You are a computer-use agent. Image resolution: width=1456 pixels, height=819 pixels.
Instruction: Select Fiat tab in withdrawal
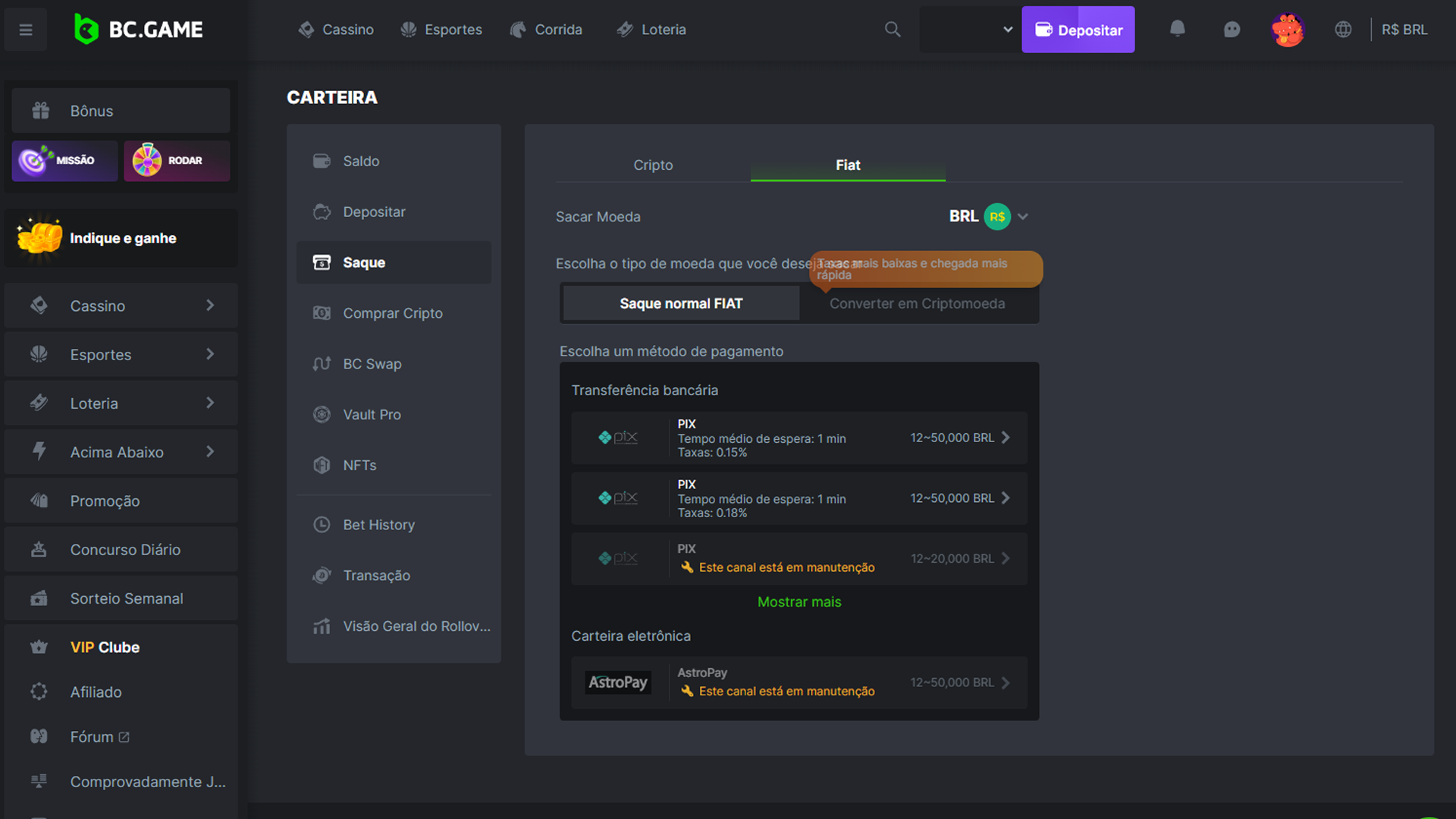click(847, 164)
